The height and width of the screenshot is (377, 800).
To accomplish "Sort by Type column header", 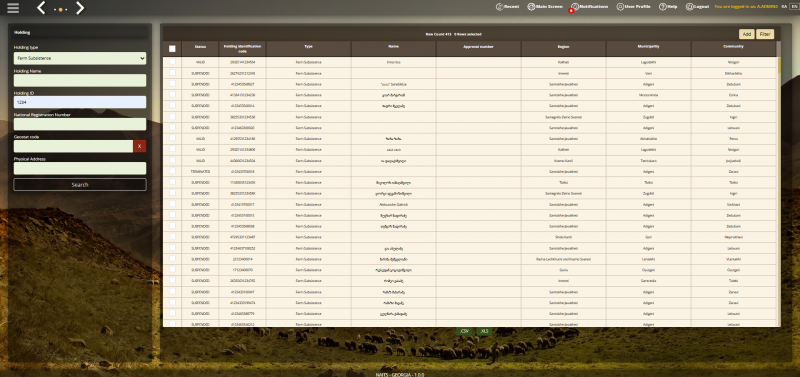I will pyautogui.click(x=309, y=48).
